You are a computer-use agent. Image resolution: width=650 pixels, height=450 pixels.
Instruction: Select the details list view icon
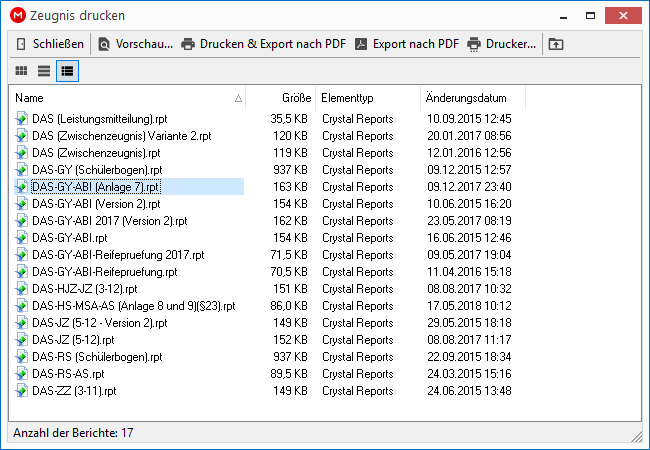click(67, 71)
